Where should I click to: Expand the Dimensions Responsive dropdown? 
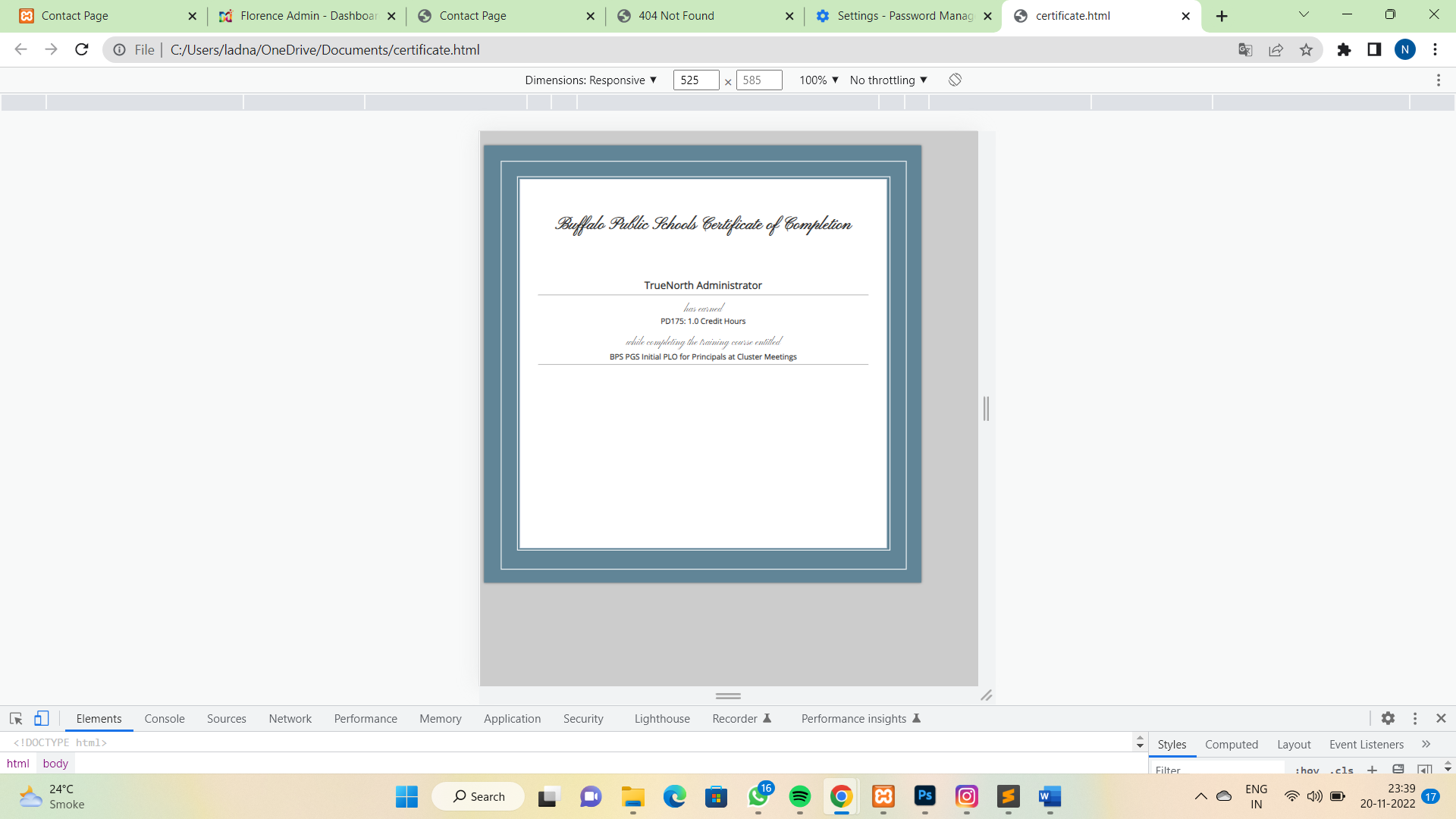591,80
